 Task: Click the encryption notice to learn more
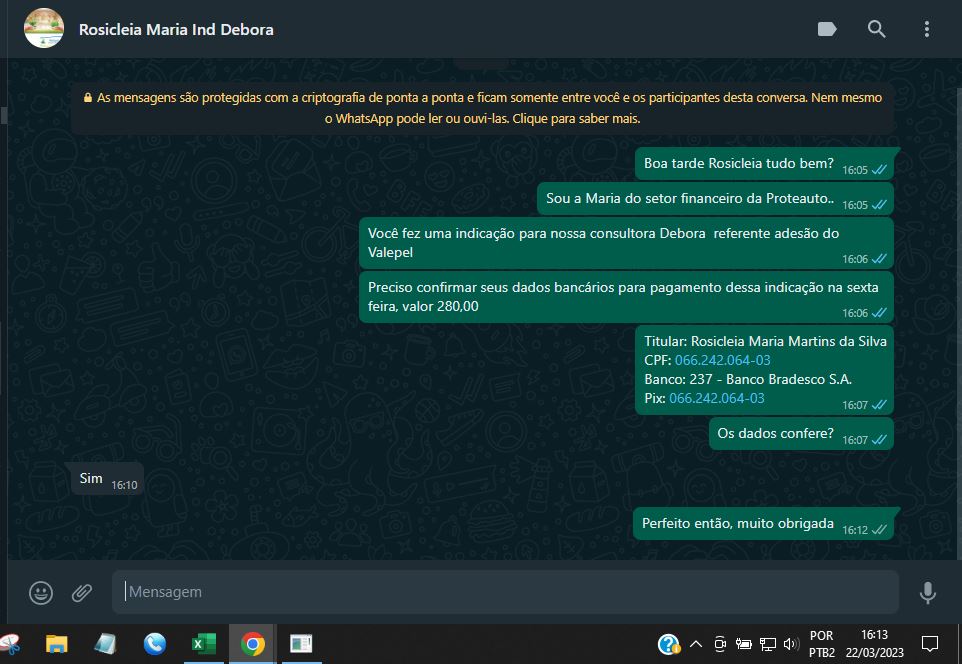pos(482,108)
